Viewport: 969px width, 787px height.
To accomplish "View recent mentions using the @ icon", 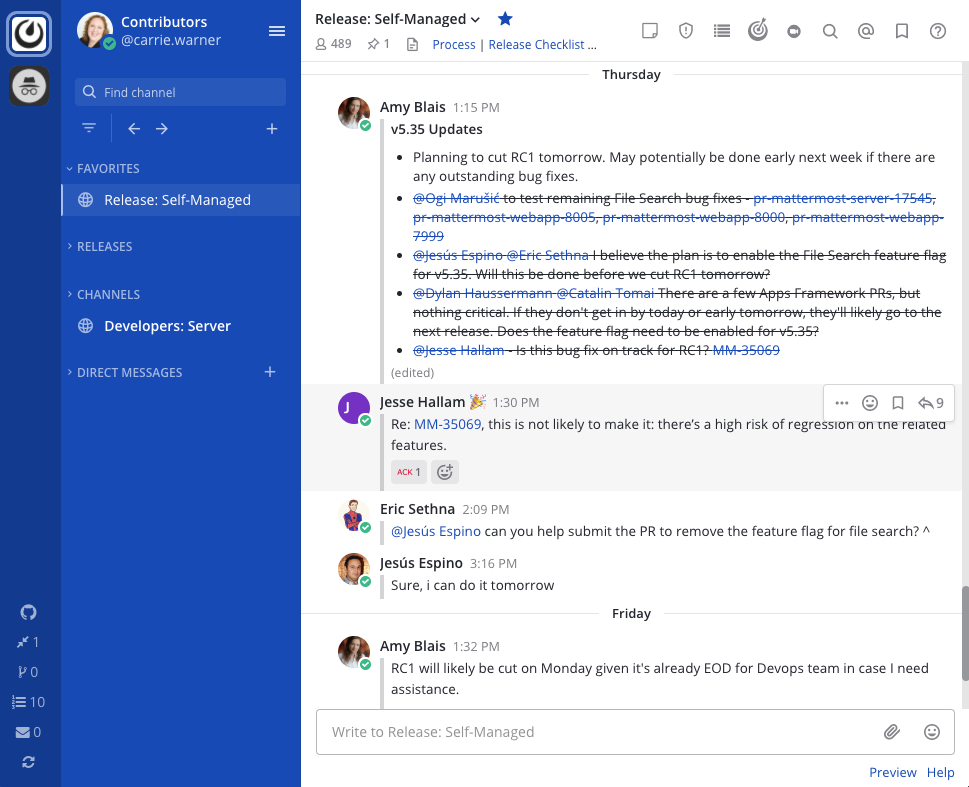I will (866, 30).
